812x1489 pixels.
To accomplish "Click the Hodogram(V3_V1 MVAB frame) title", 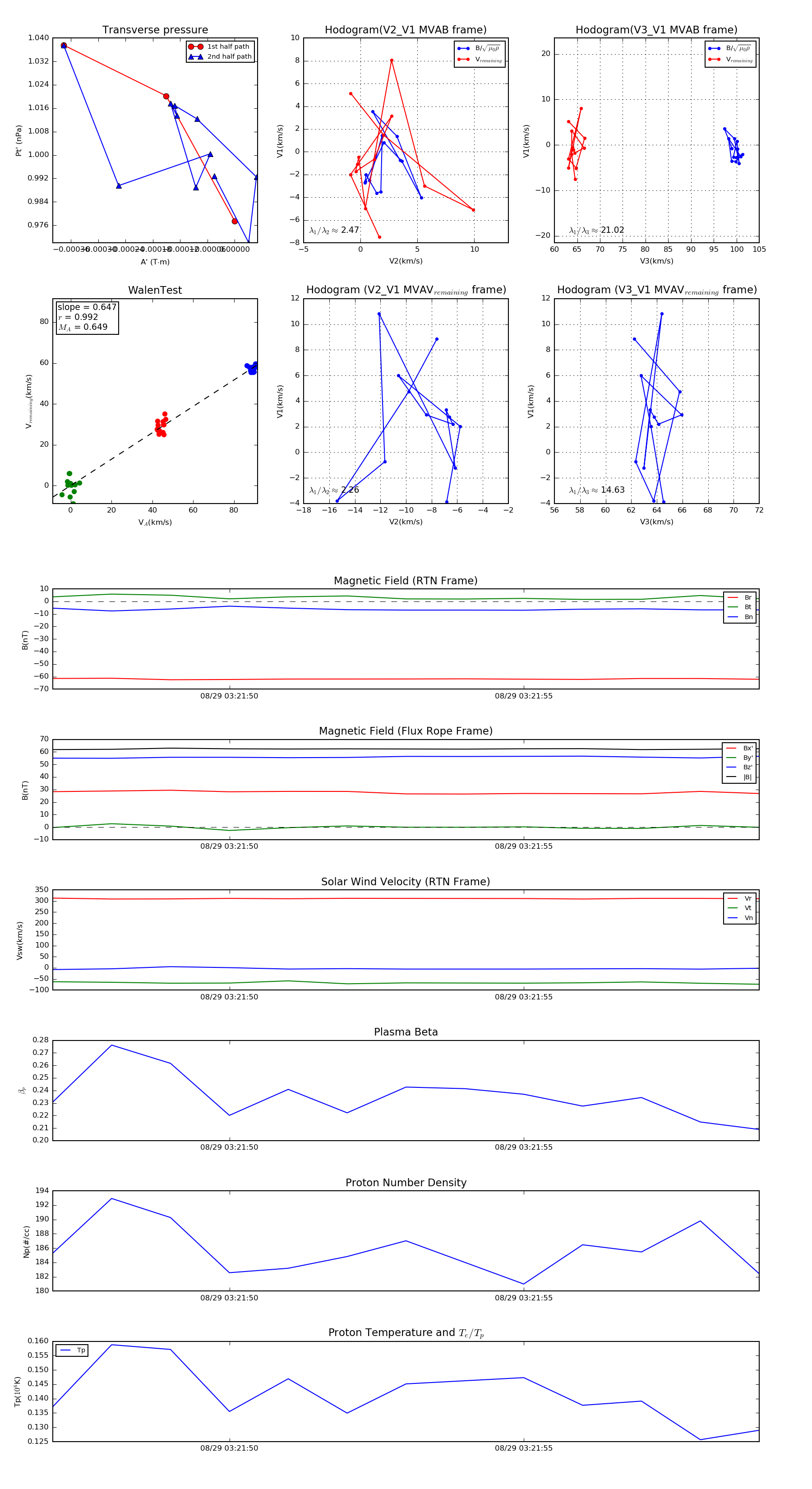I will click(656, 30).
